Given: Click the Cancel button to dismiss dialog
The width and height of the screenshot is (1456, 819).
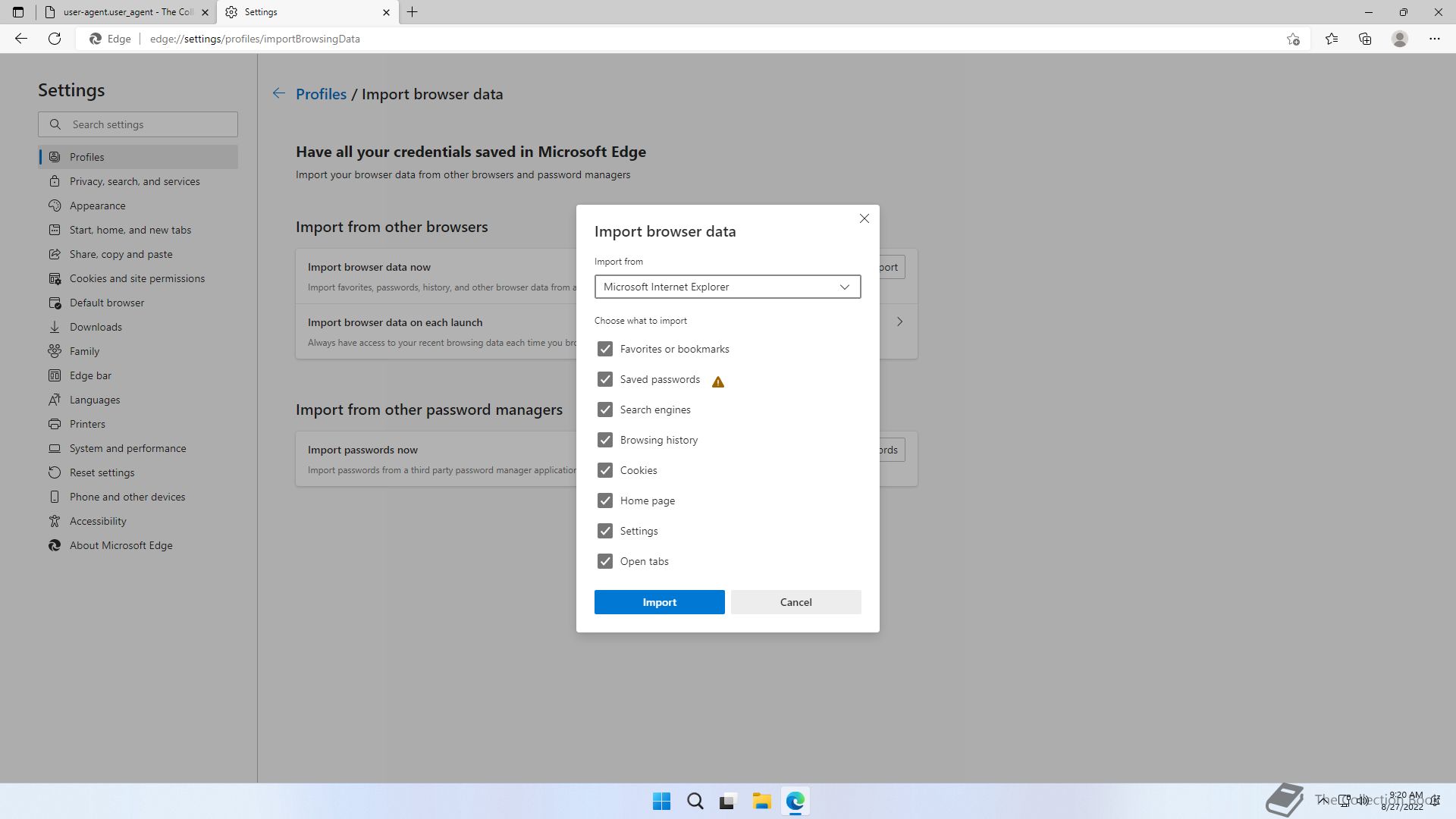Looking at the screenshot, I should (796, 601).
